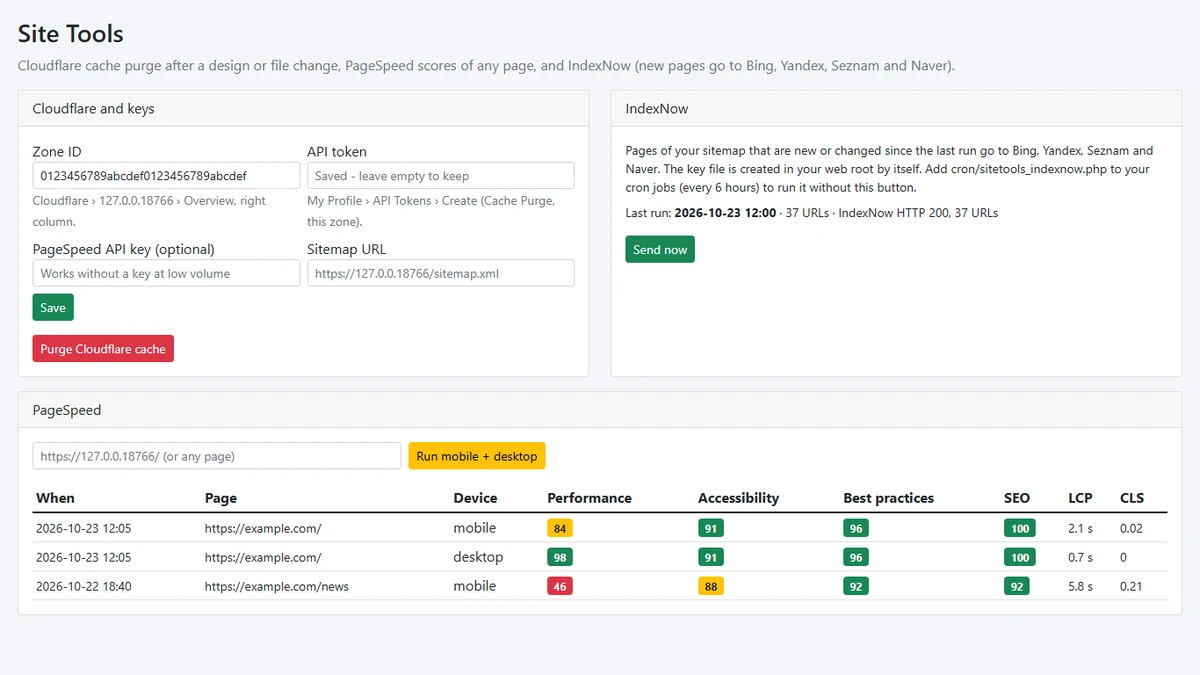Image resolution: width=1200 pixels, height=675 pixels.
Task: Click the LCP value 5.8 s
Action: coord(1080,587)
